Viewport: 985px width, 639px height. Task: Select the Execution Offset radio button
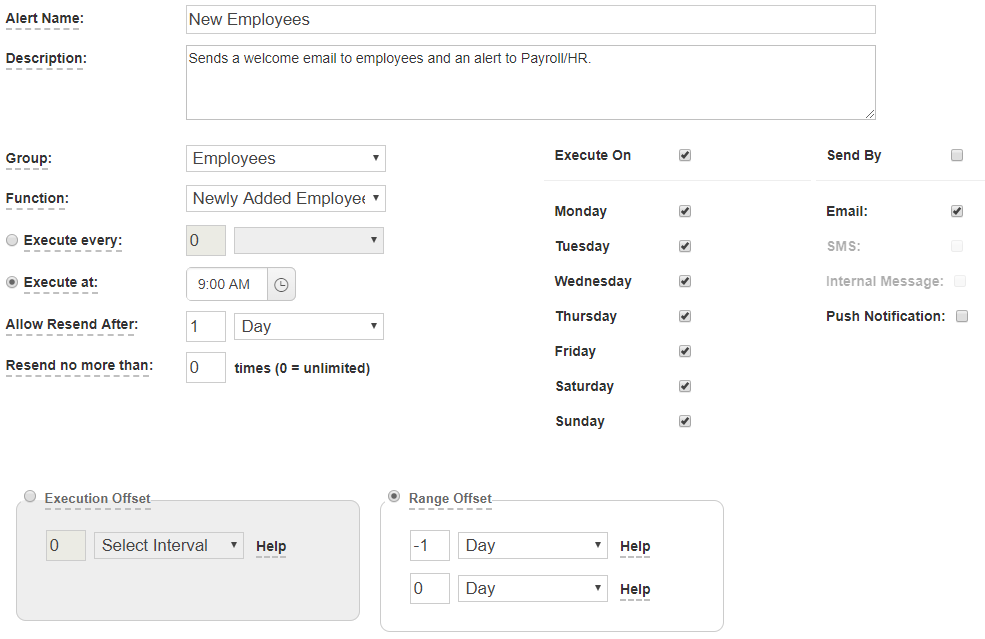pyautogui.click(x=30, y=496)
